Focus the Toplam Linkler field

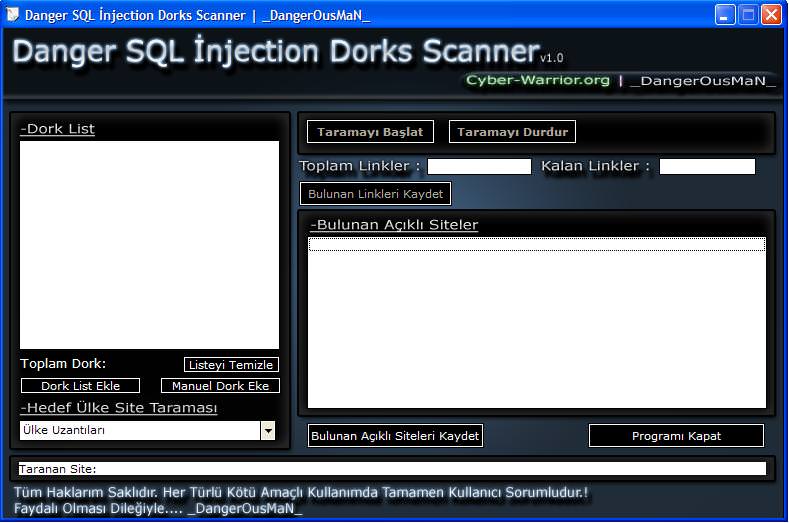pyautogui.click(x=479, y=166)
